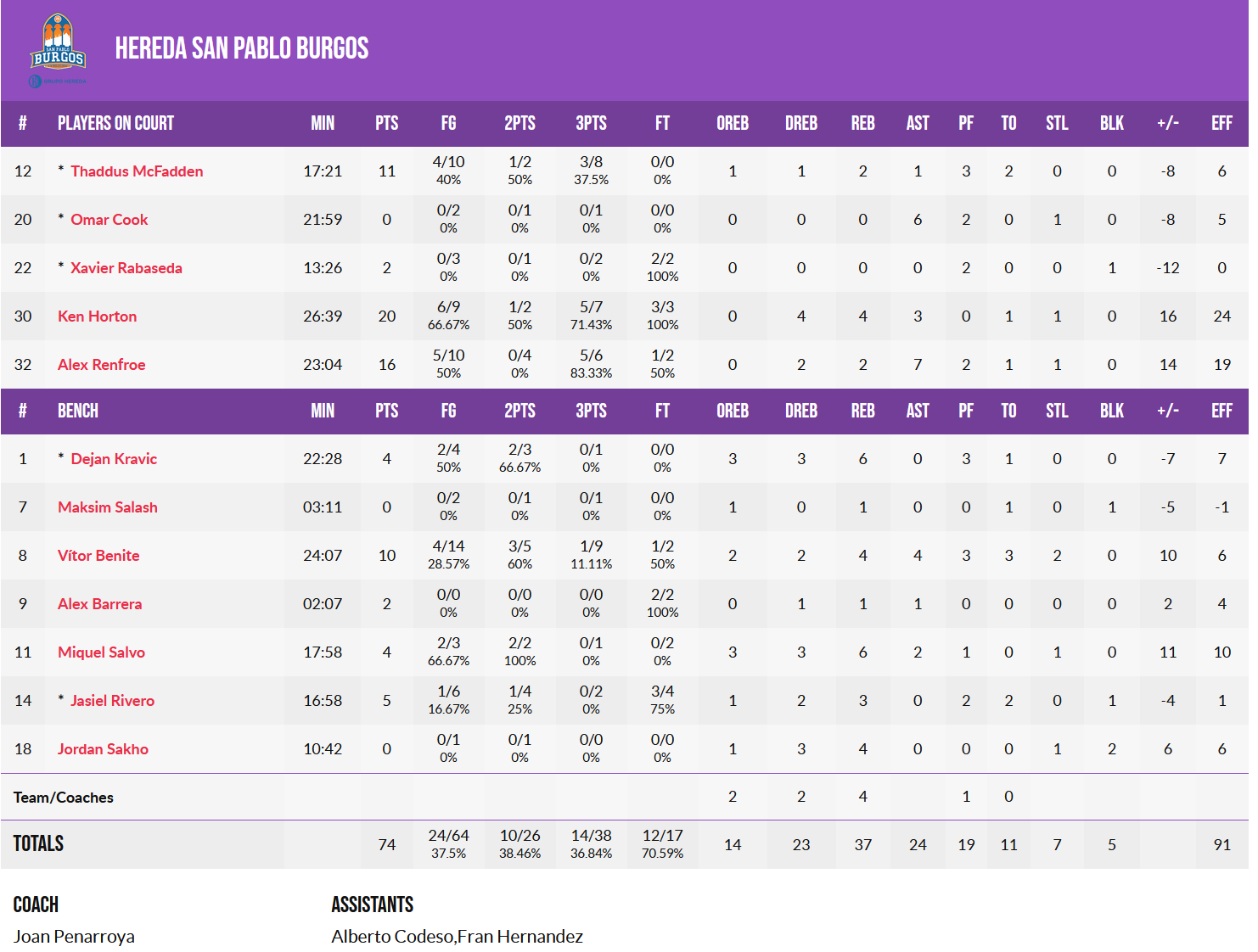This screenshot has height=952, width=1258.
Task: Click on Ken Horton's name
Action: click(97, 316)
